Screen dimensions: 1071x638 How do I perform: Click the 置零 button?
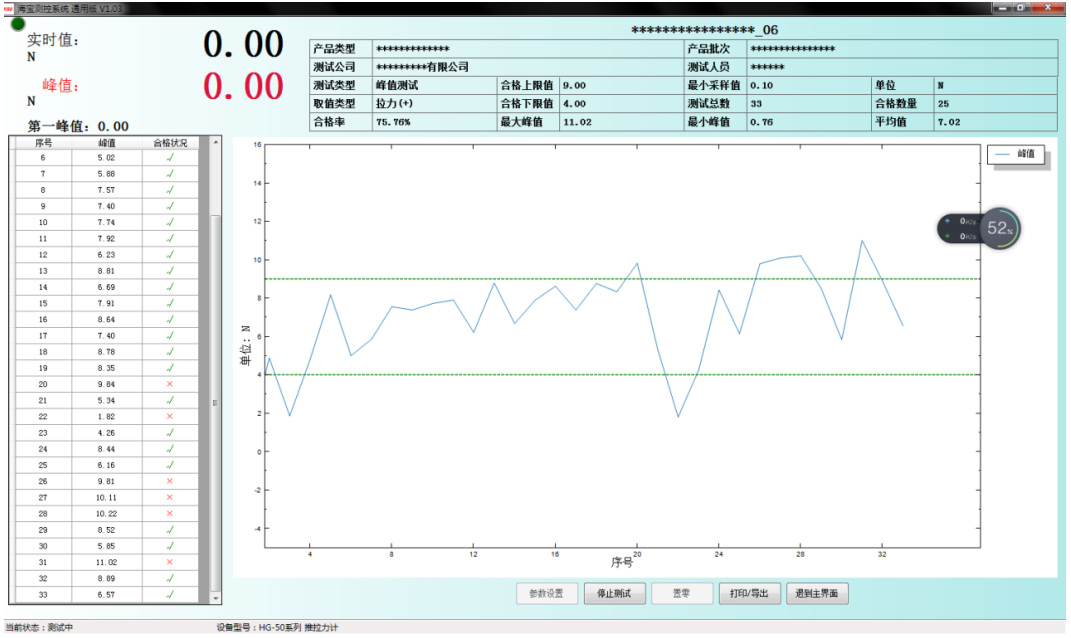tap(682, 594)
